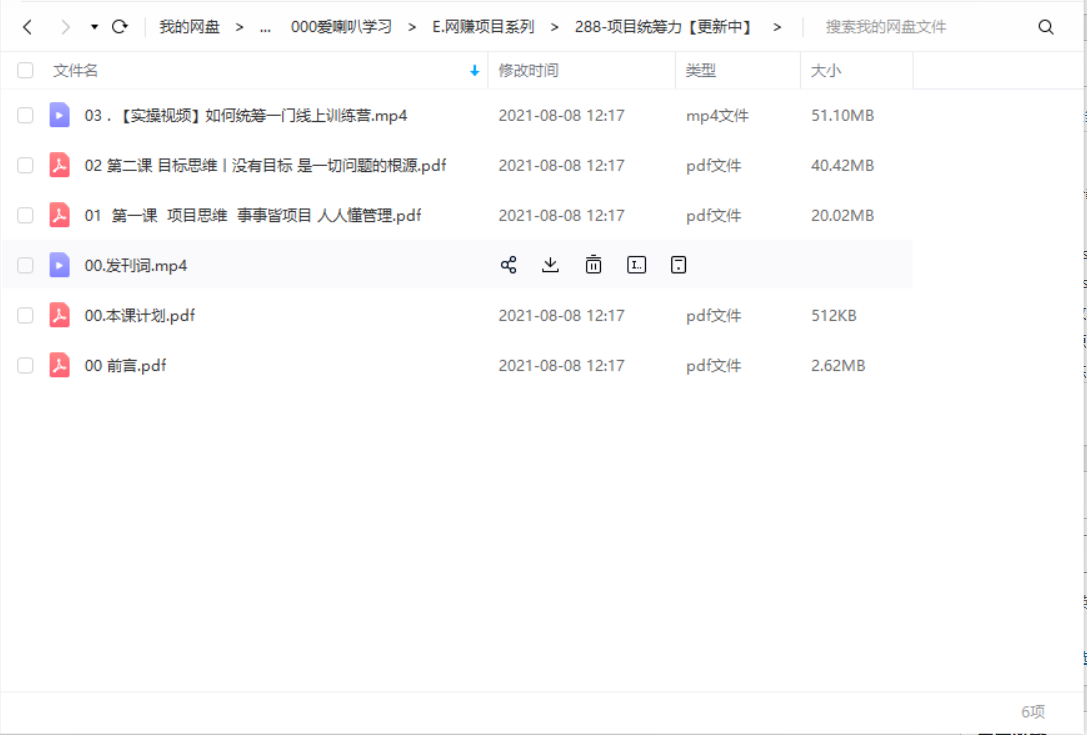This screenshot has height=735, width=1087.
Task: Click the 2.62MB size value
Action: 838,365
